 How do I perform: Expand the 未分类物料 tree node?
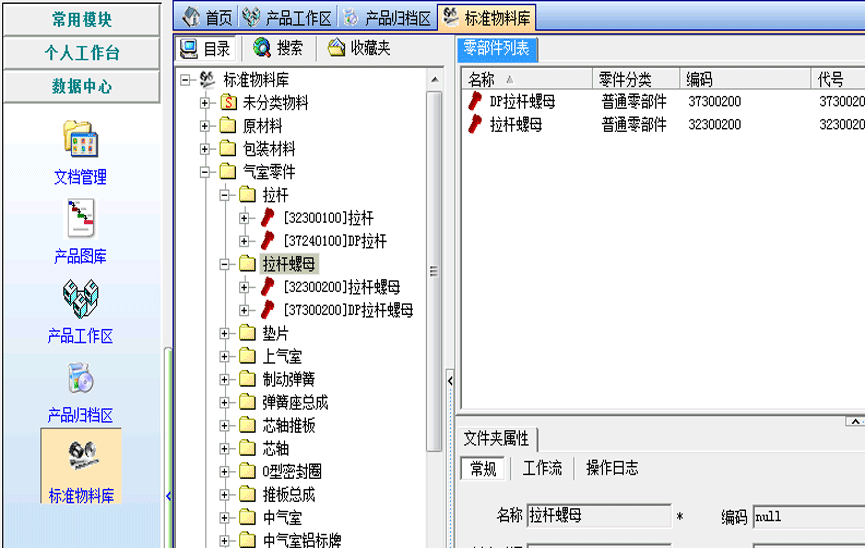click(x=205, y=102)
